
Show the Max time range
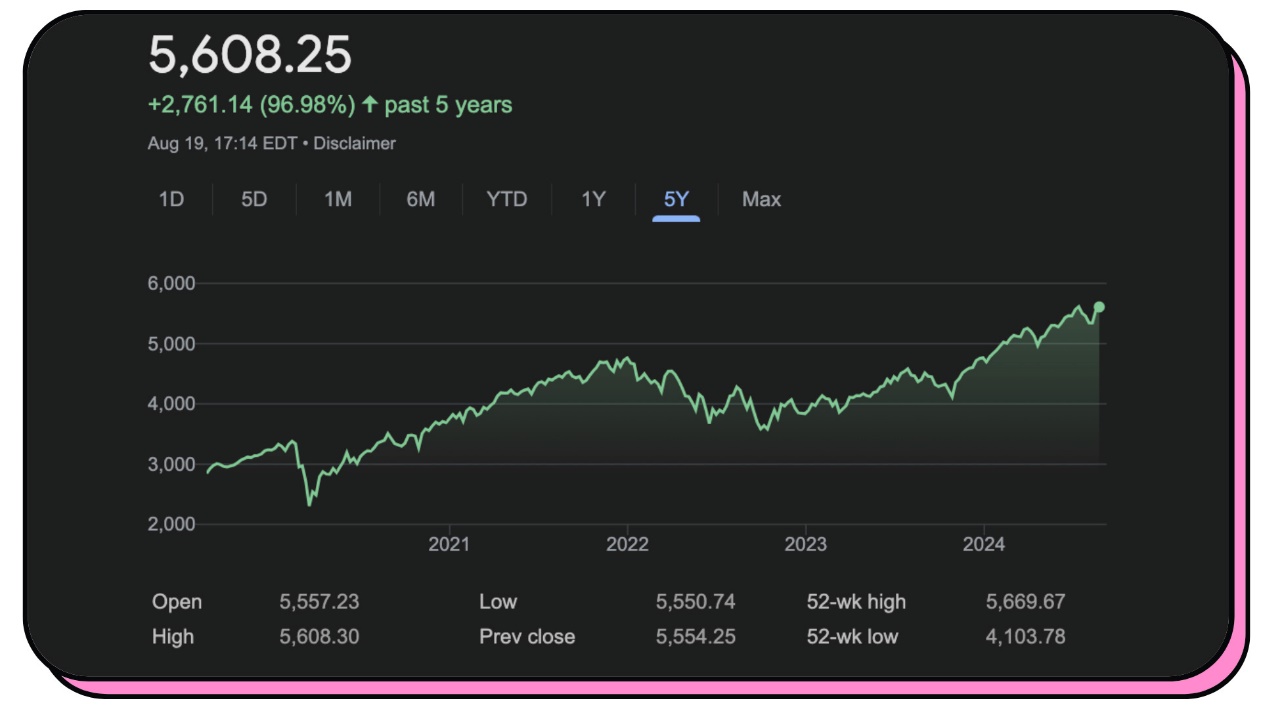[x=761, y=199]
